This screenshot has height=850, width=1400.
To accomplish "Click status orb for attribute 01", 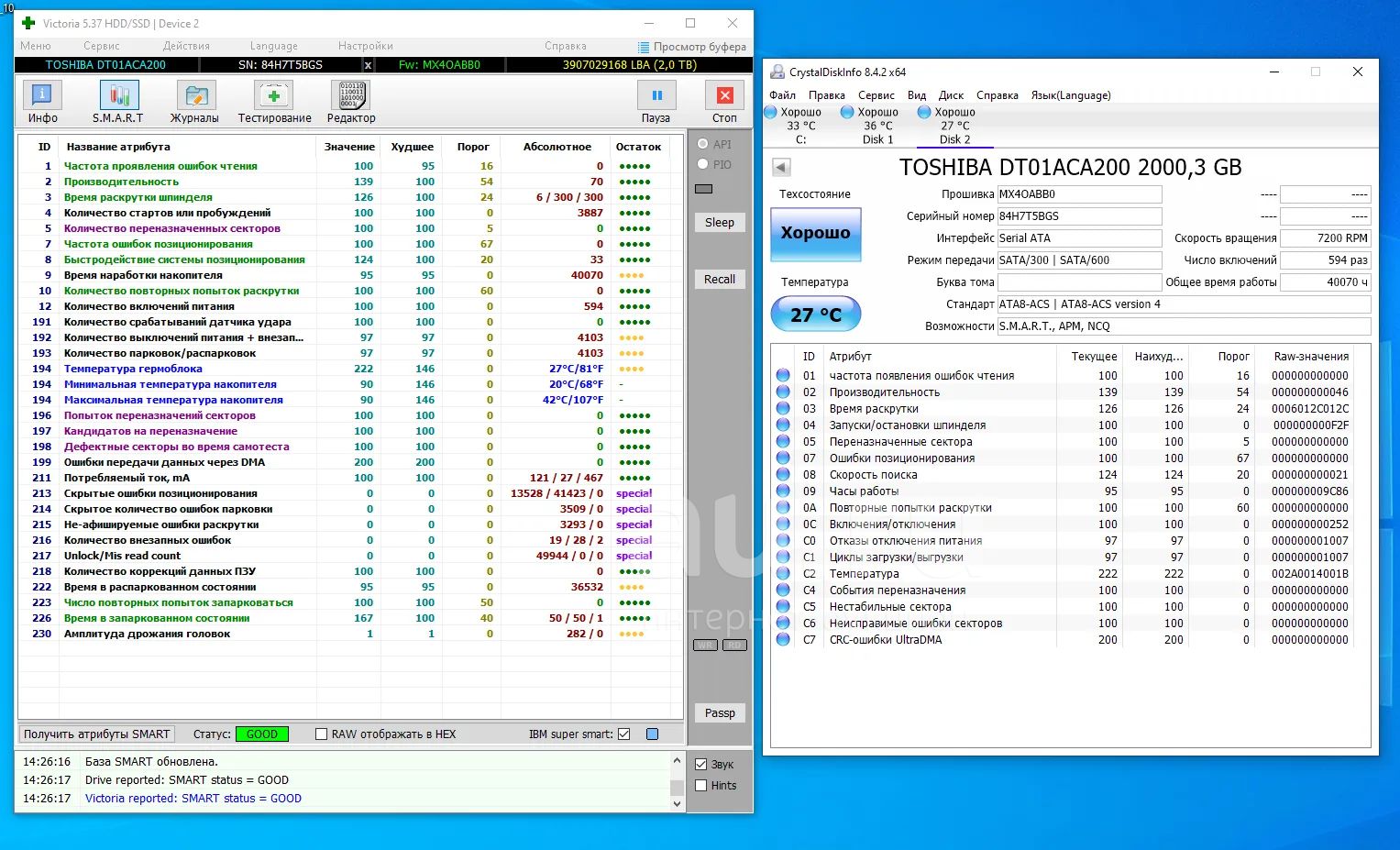I will (x=783, y=375).
